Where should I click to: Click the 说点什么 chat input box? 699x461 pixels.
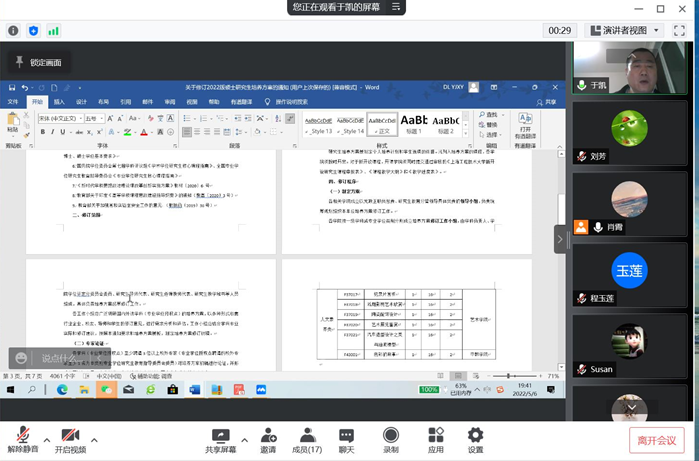pos(57,358)
